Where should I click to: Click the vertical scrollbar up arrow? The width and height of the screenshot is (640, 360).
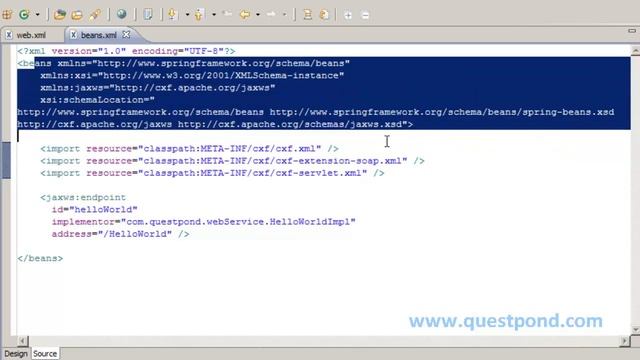[635, 51]
